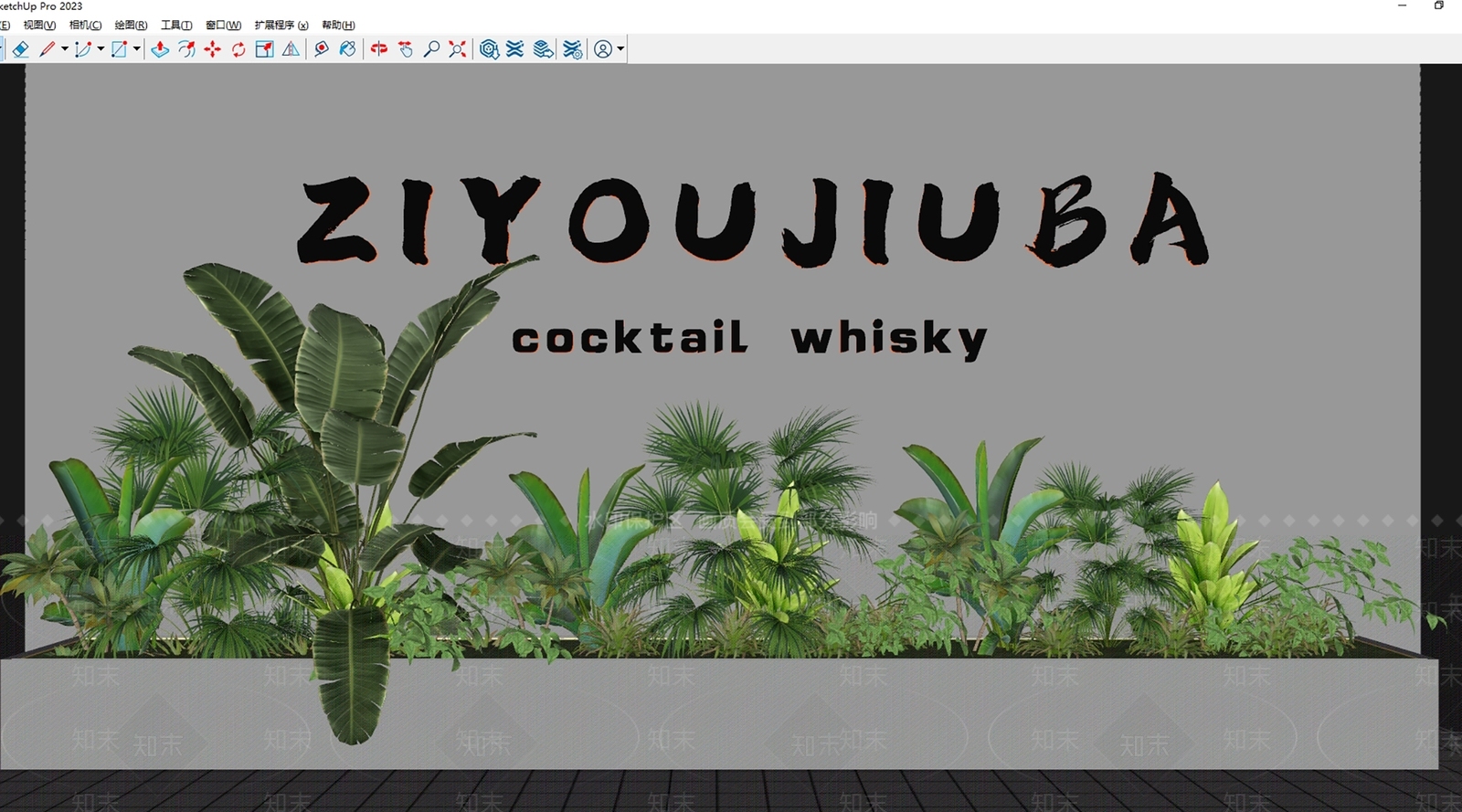This screenshot has width=1462, height=812.
Task: Select the Scale tool
Action: pos(265,49)
